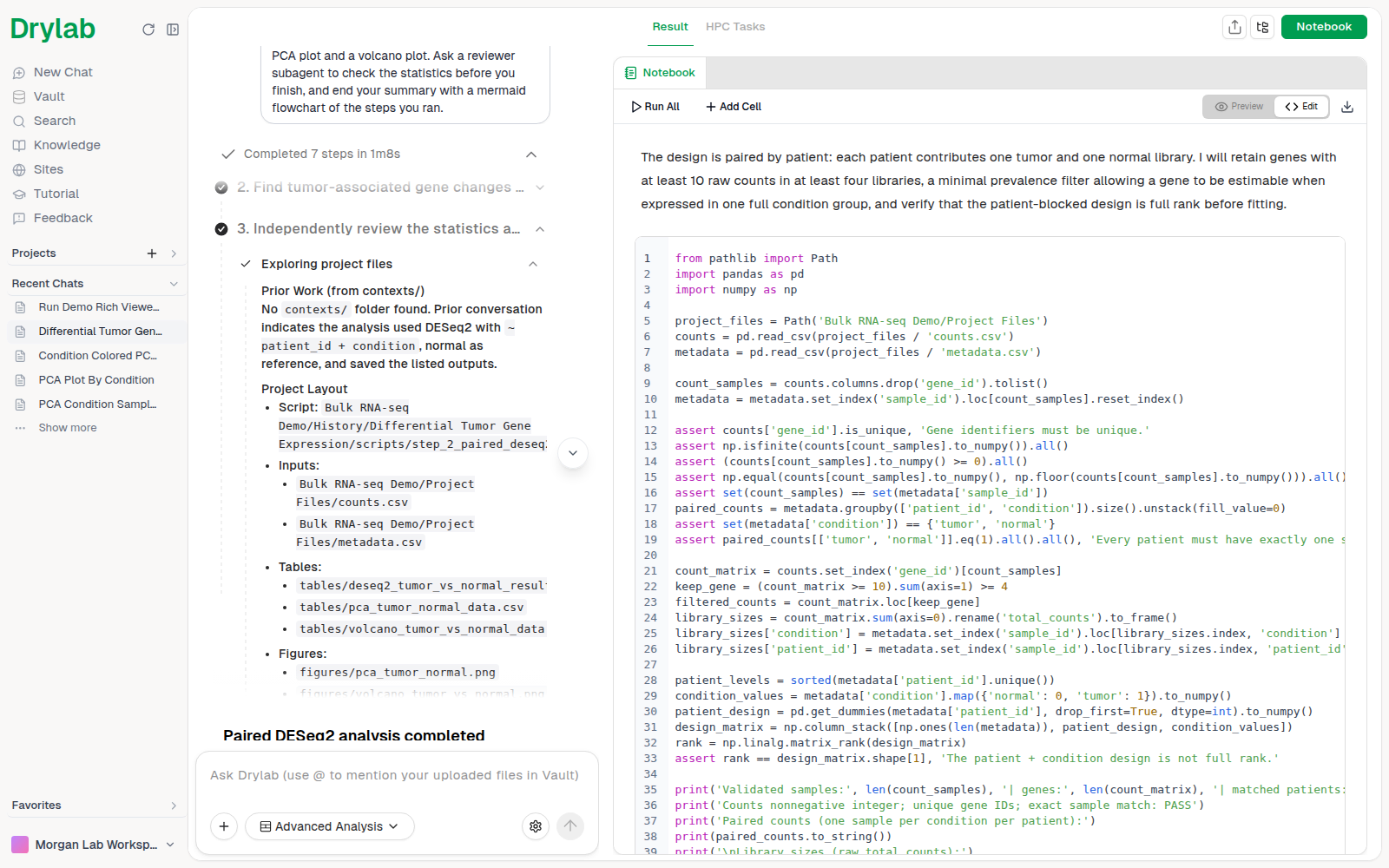Screen dimensions: 1389x868
Task: Collapse step 3 Independently review the statistics
Action: click(x=540, y=229)
